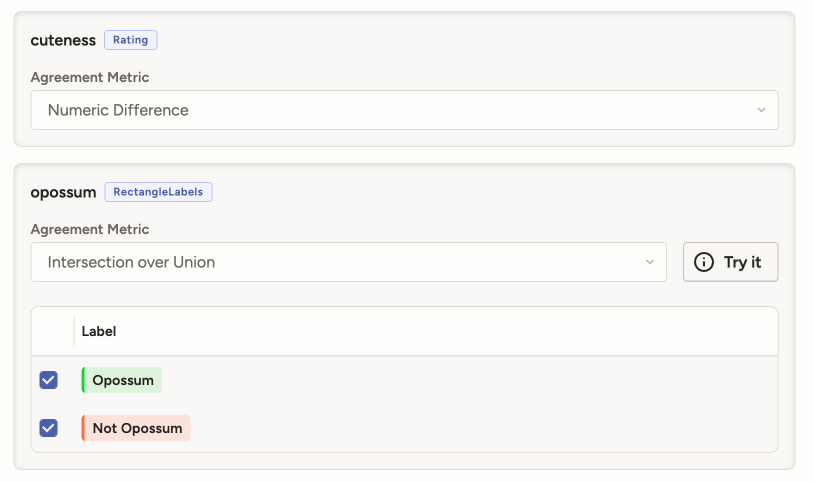This screenshot has height=482, width=813.
Task: Click the orange color bar on Not Opossum tag
Action: 83,428
